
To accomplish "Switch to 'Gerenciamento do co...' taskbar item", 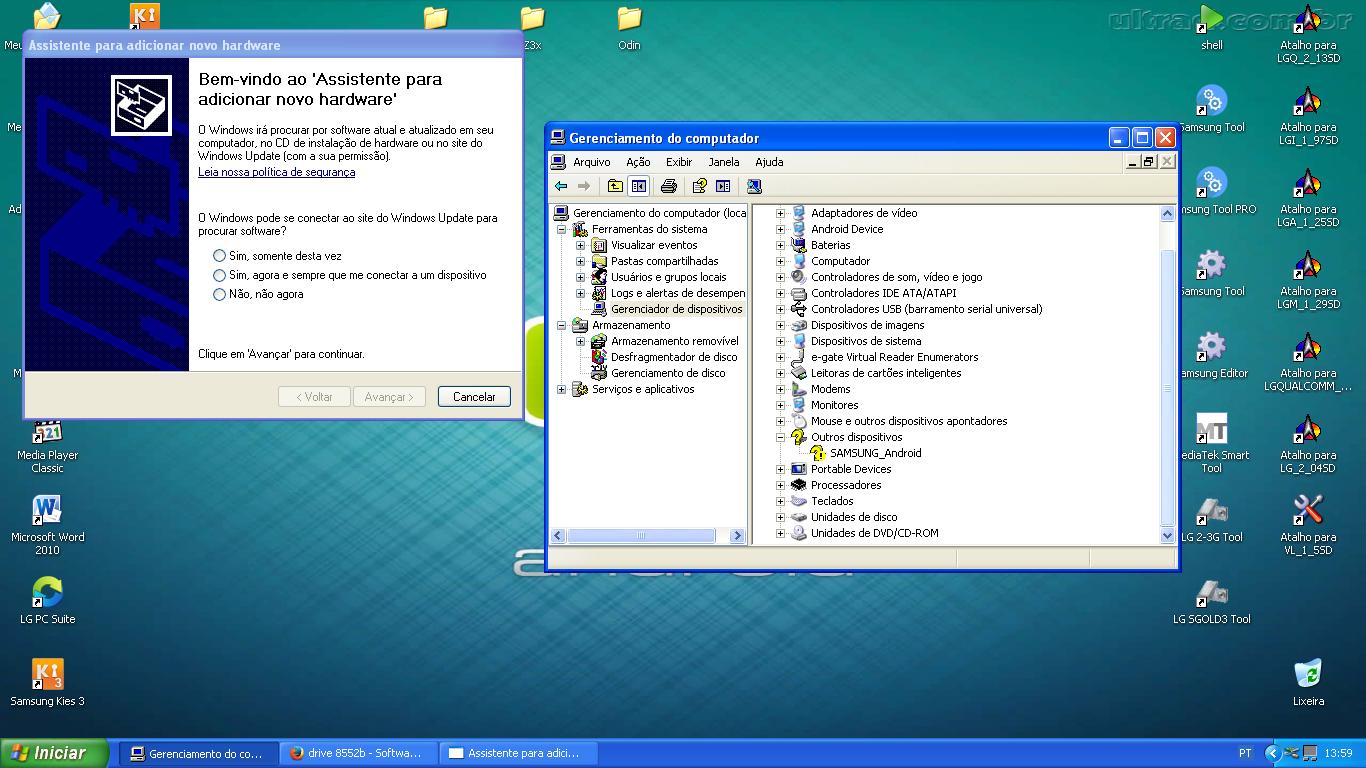I will (x=197, y=753).
